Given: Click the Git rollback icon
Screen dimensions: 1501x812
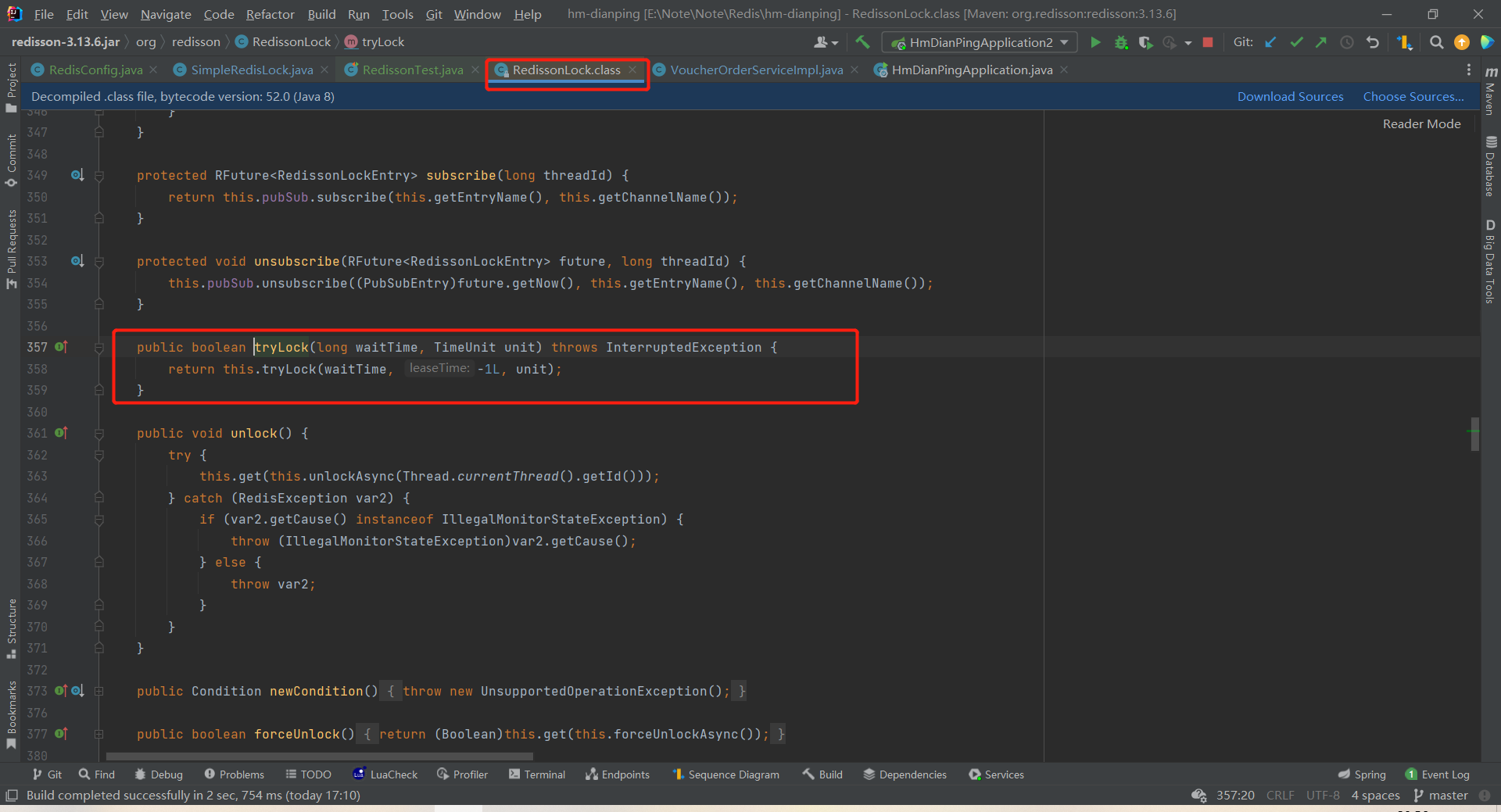Looking at the screenshot, I should [1373, 42].
